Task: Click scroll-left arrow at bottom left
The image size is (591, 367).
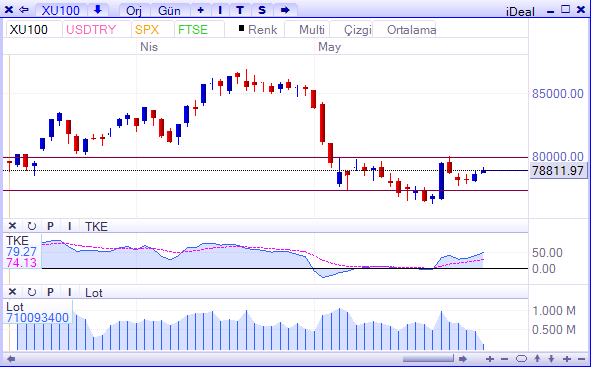Action: coord(11,359)
